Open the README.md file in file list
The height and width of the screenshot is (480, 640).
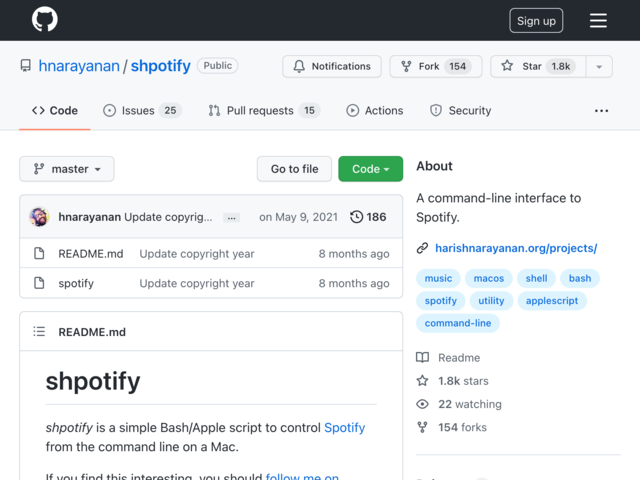point(91,254)
